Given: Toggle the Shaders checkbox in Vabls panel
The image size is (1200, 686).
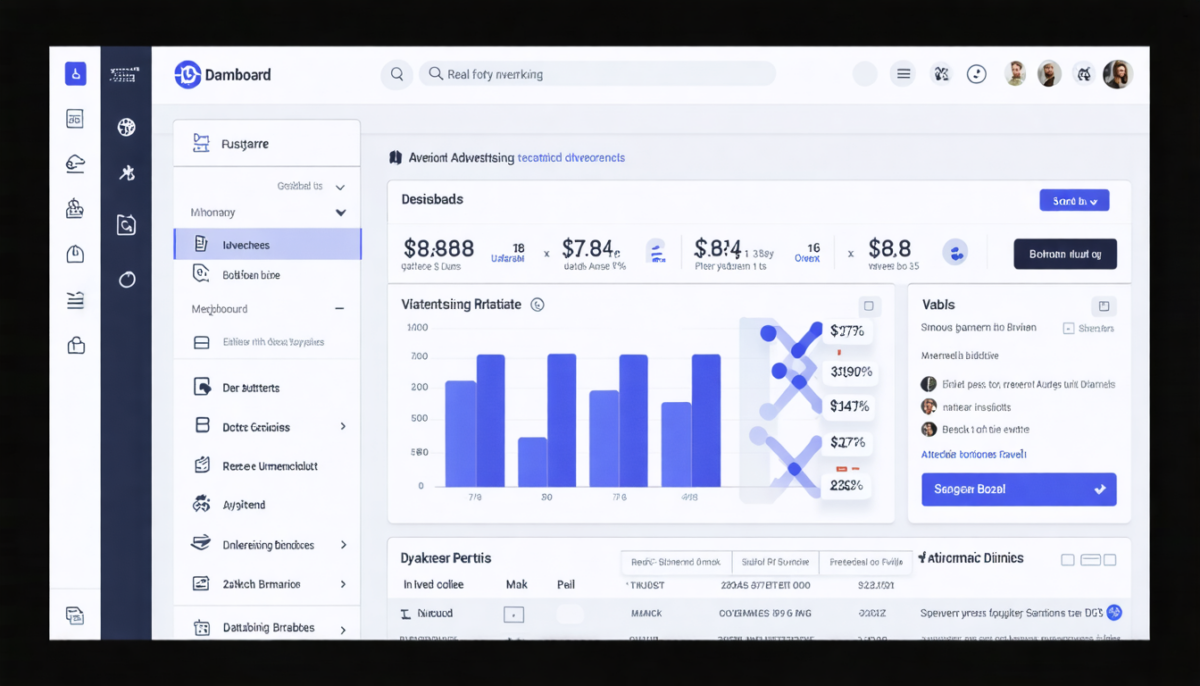Looking at the screenshot, I should [x=1069, y=328].
